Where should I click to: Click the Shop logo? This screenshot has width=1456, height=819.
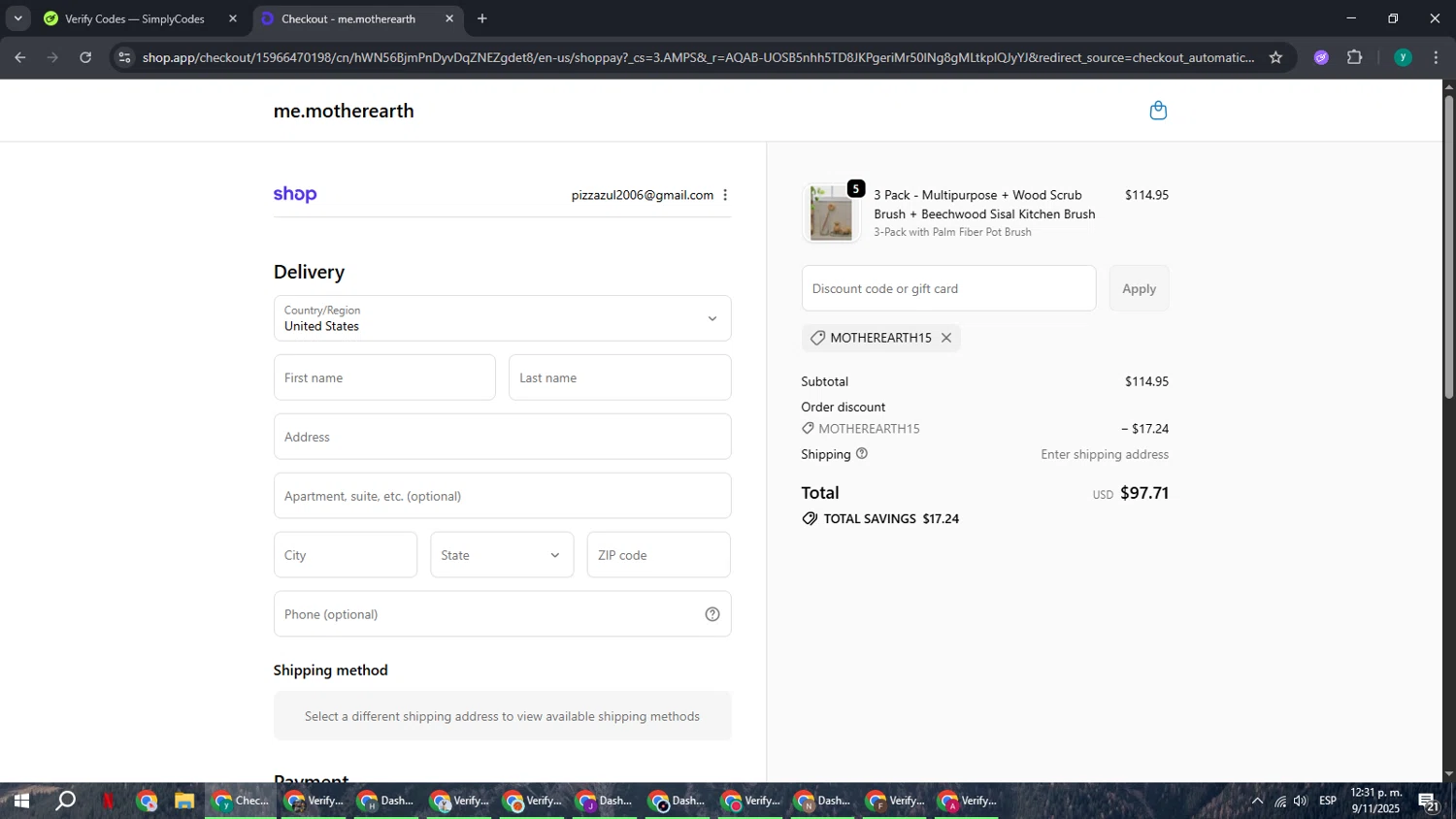pyautogui.click(x=295, y=194)
